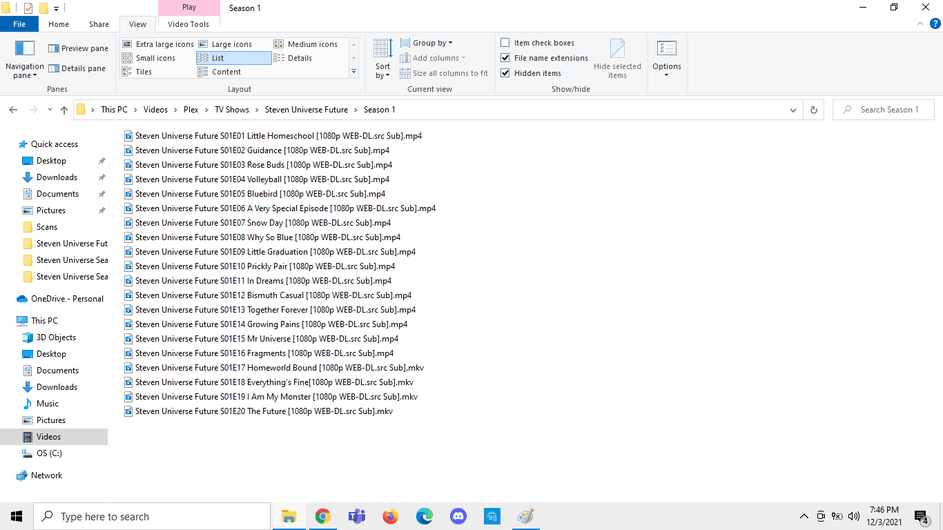Open the Sort by menu
This screenshot has width=943, height=530.
coord(382,59)
